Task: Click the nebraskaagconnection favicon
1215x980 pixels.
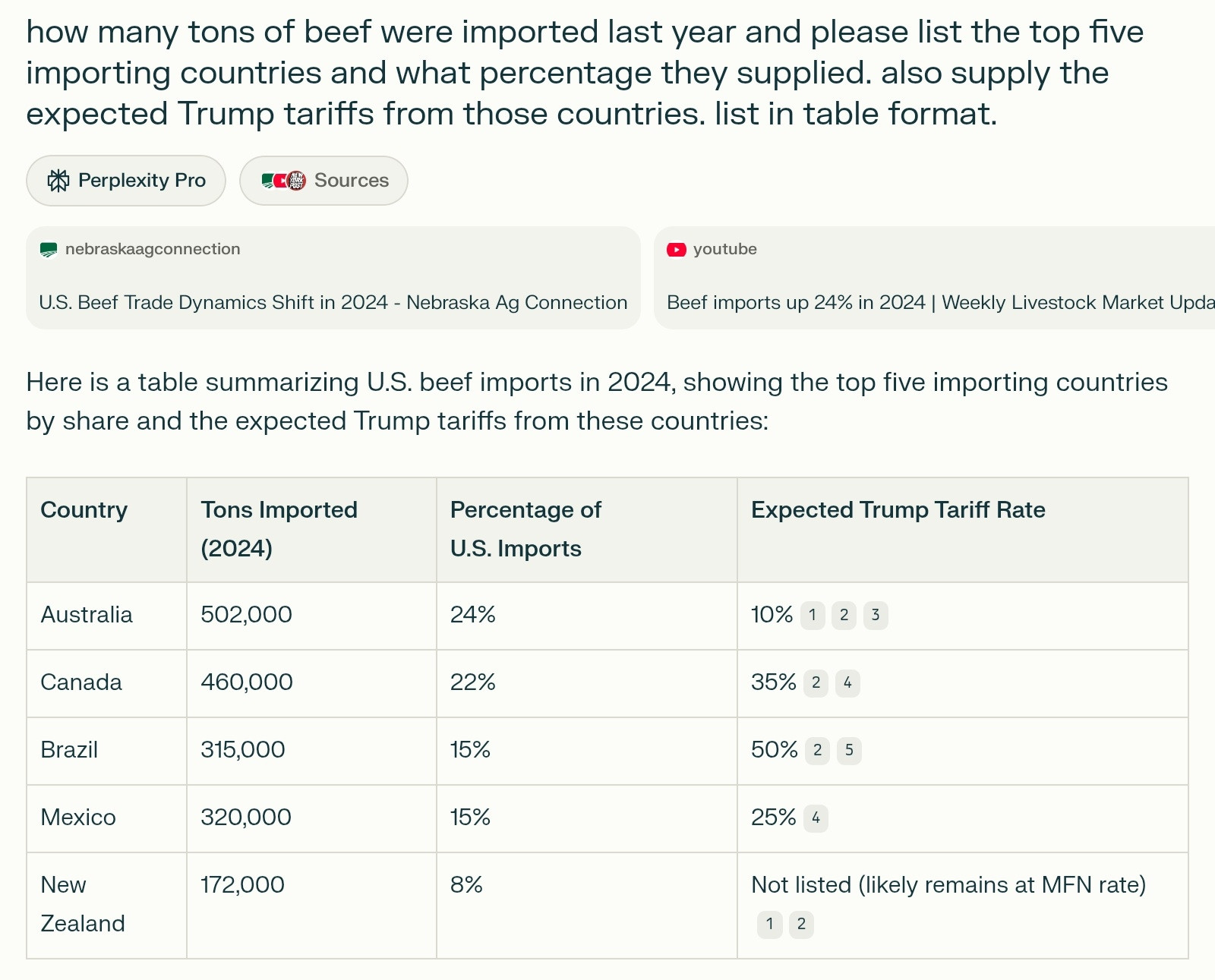Action: click(x=49, y=250)
